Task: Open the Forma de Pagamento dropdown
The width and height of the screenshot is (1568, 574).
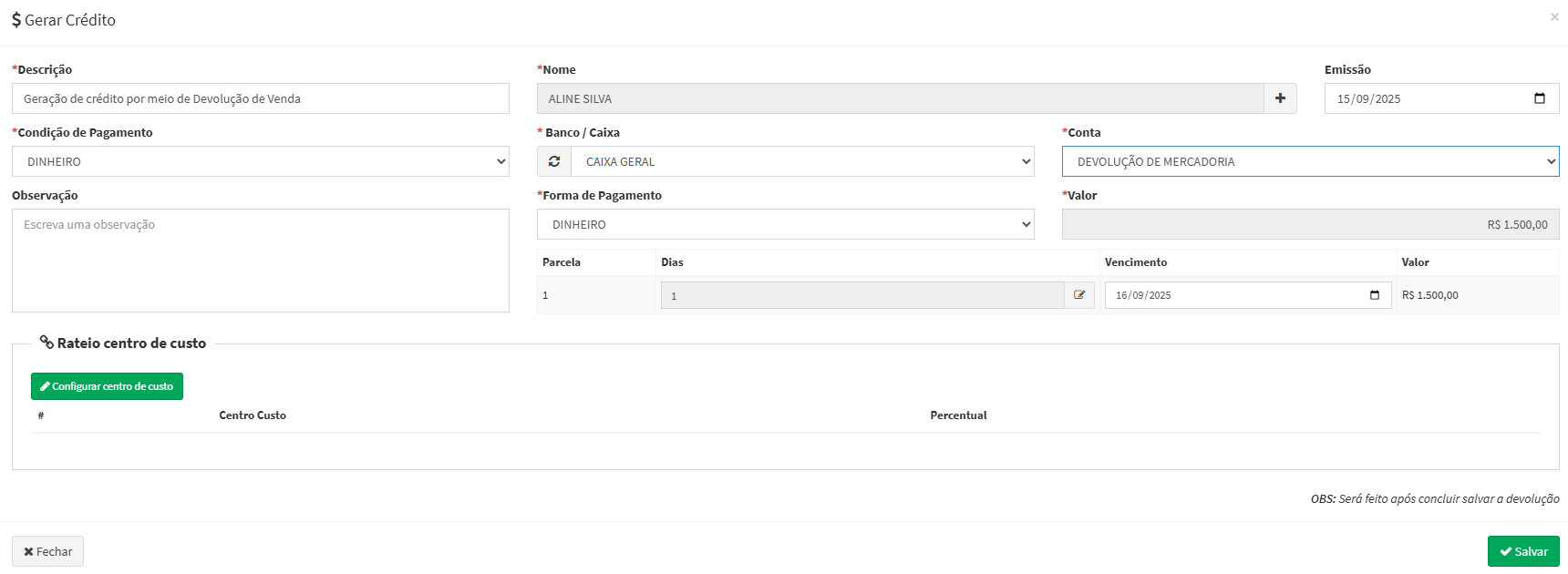Action: pos(785,224)
